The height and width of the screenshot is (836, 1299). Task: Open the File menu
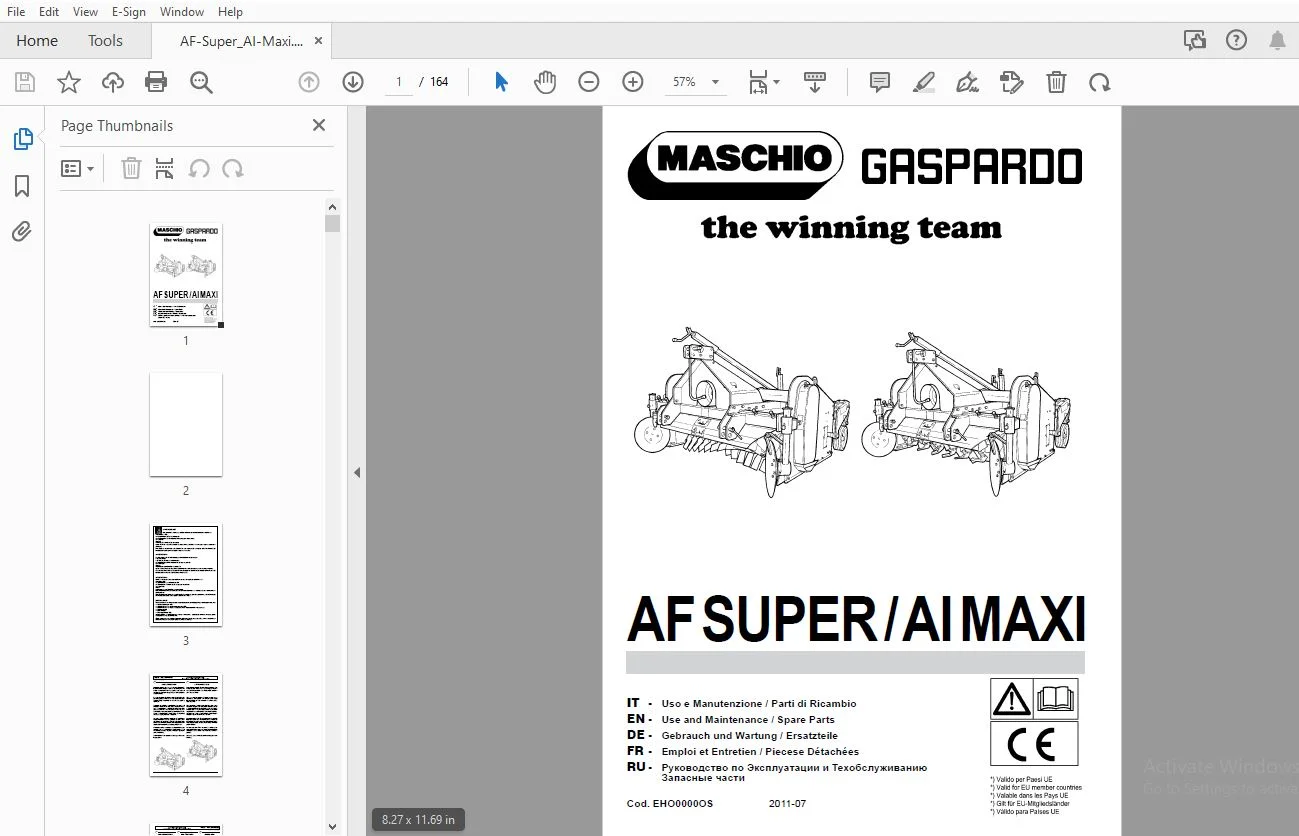16,11
